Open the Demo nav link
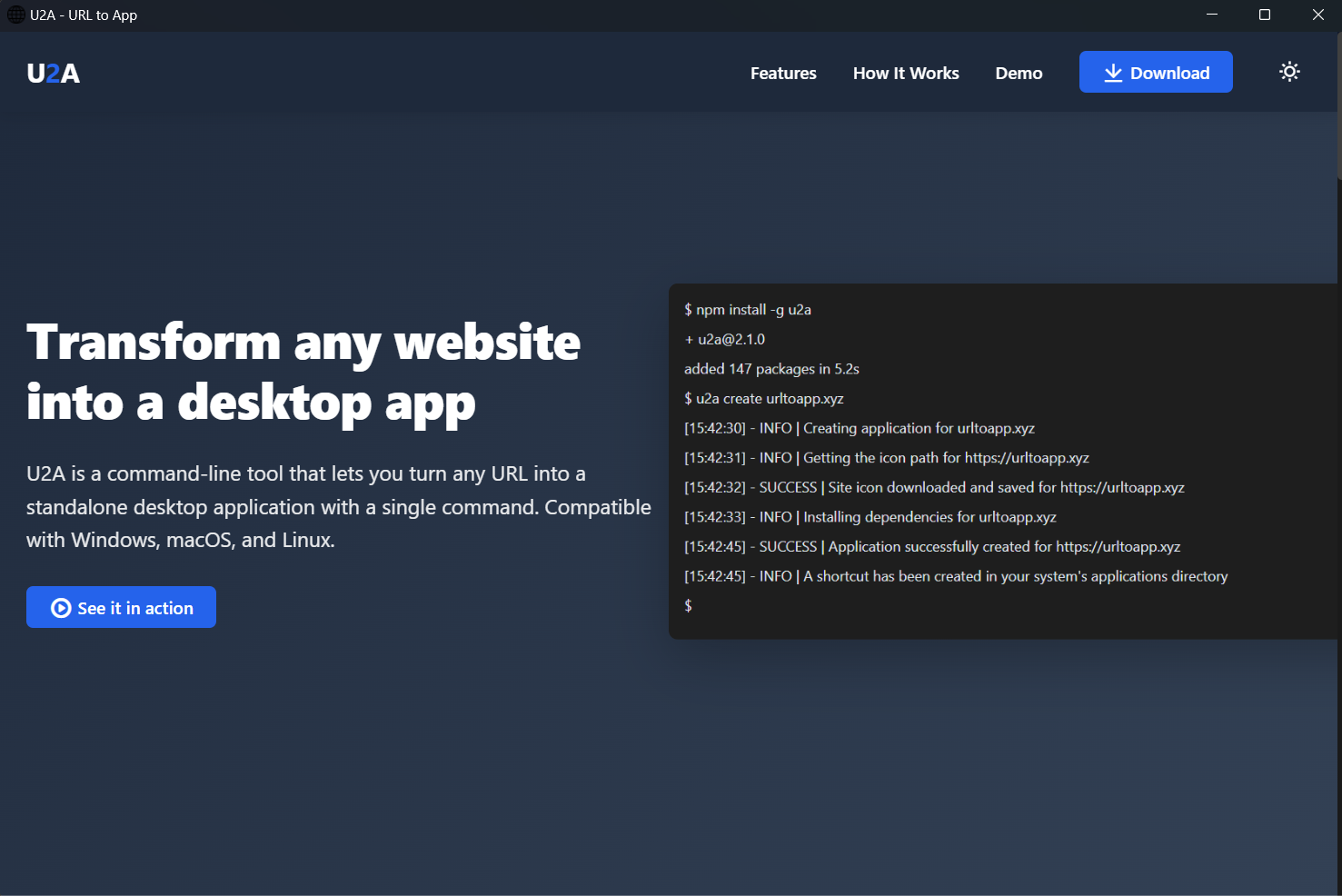This screenshot has width=1342, height=896. click(1019, 73)
